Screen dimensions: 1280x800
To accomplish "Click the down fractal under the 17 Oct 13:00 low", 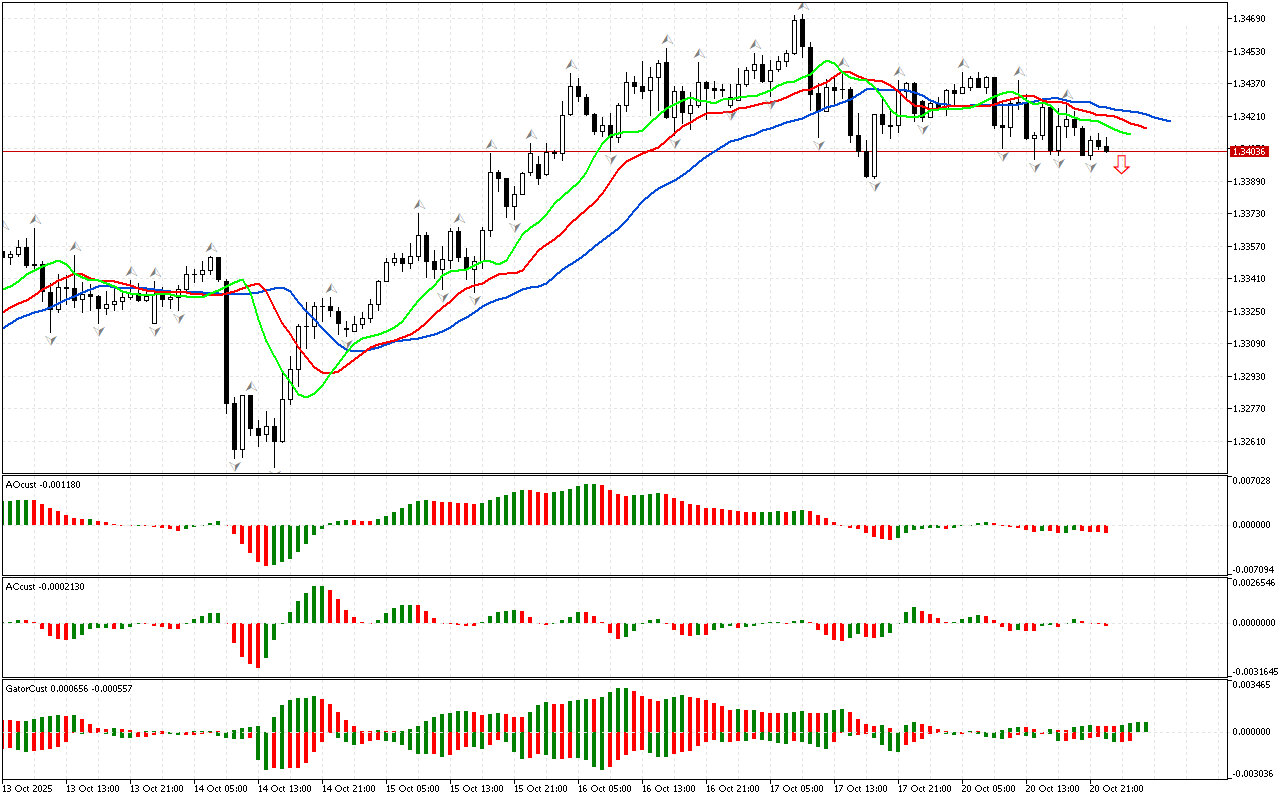I will click(x=874, y=187).
